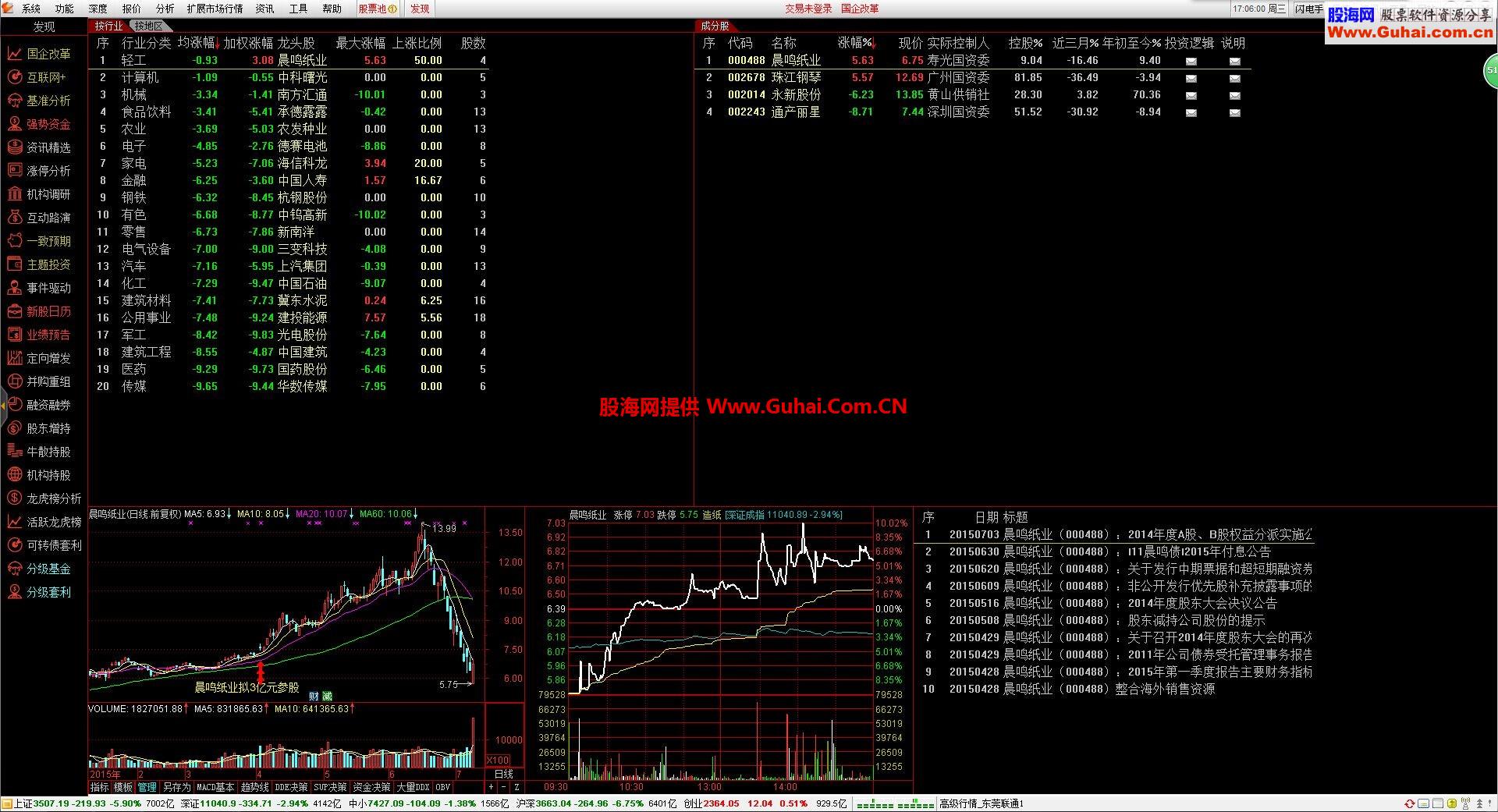Image resolution: width=1498 pixels, height=812 pixels.
Task: Switch to 按行业 tab
Action: pos(109,26)
